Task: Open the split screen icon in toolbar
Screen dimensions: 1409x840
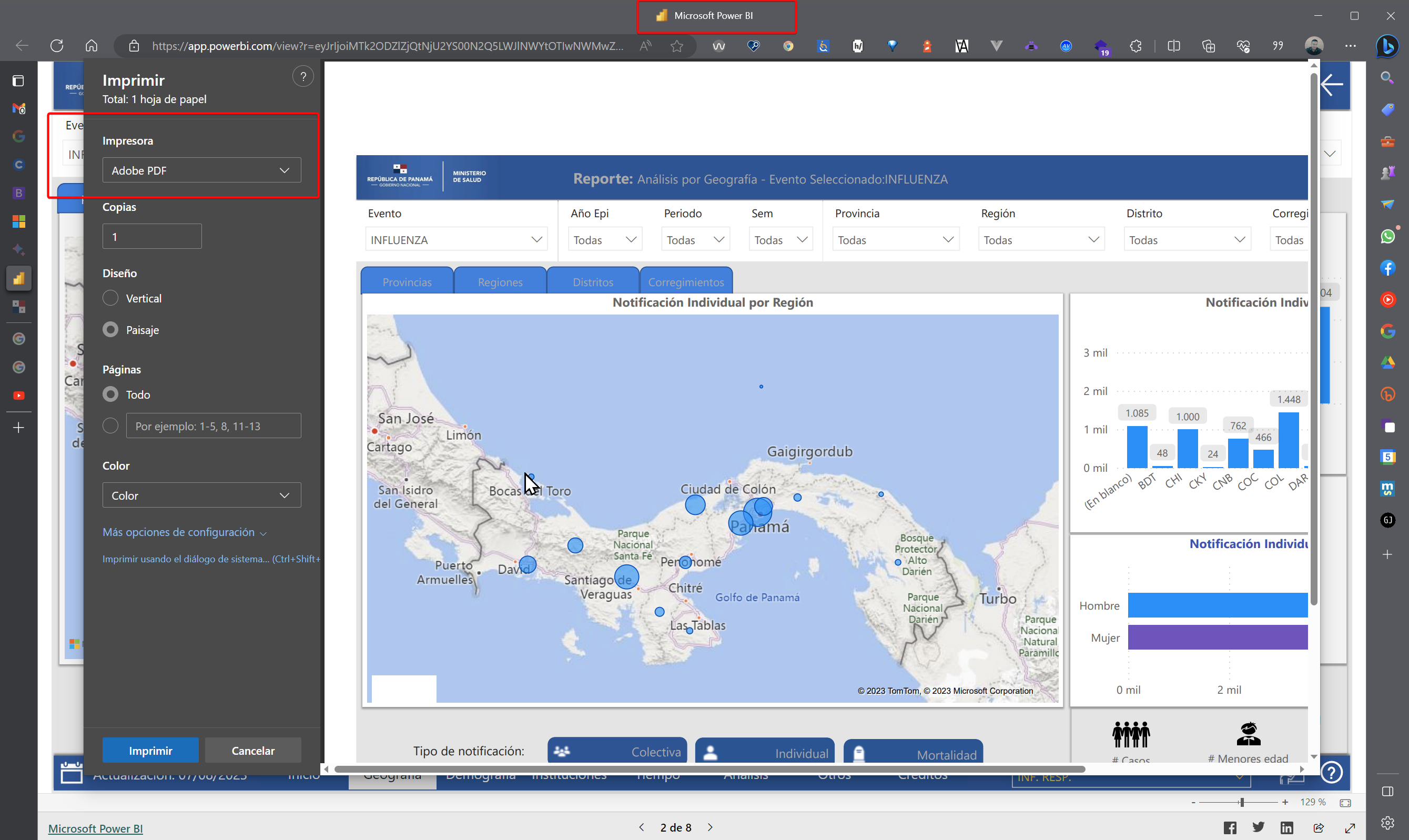Action: point(1173,46)
